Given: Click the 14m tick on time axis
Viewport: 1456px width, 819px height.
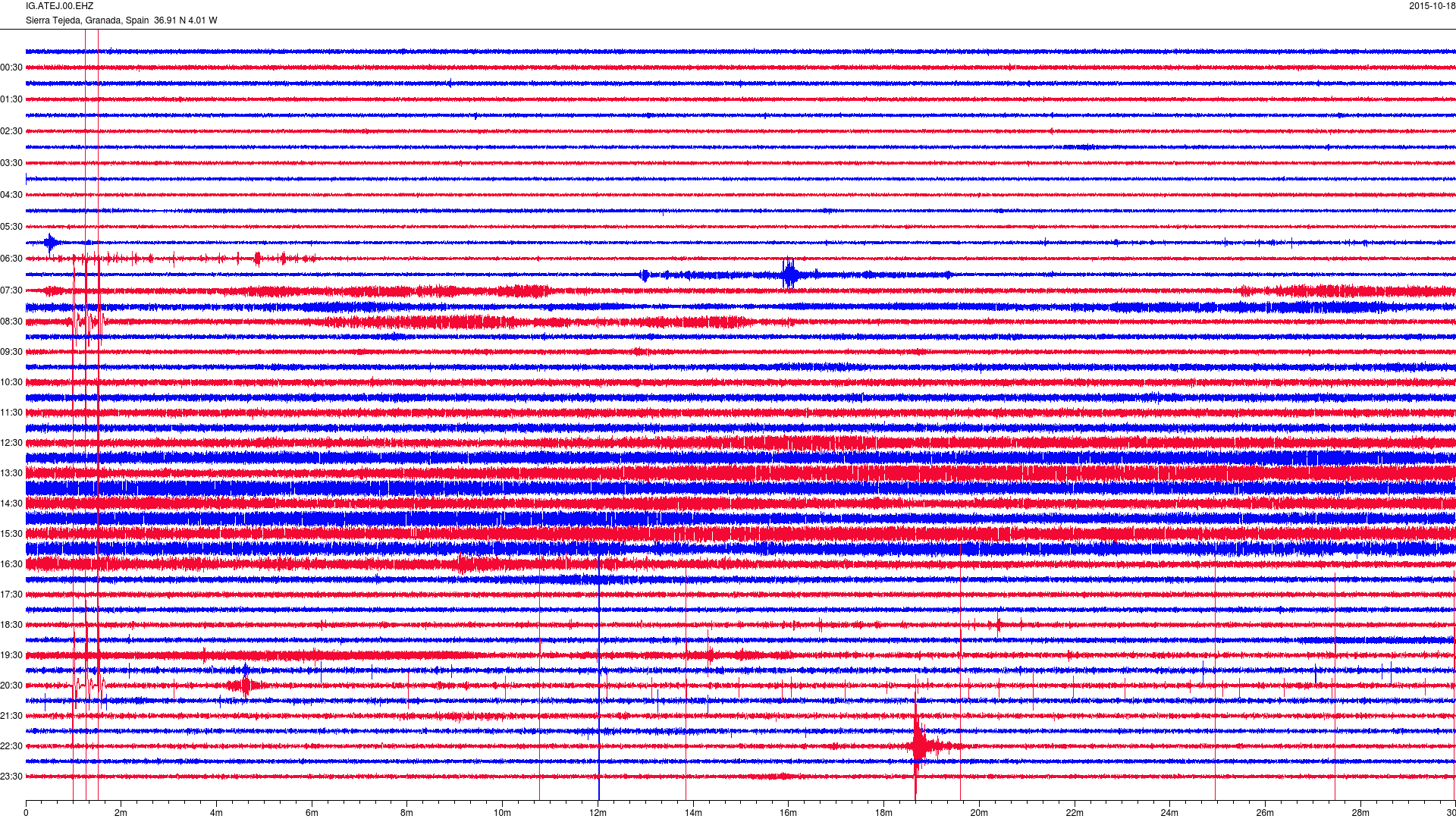Looking at the screenshot, I should [693, 813].
